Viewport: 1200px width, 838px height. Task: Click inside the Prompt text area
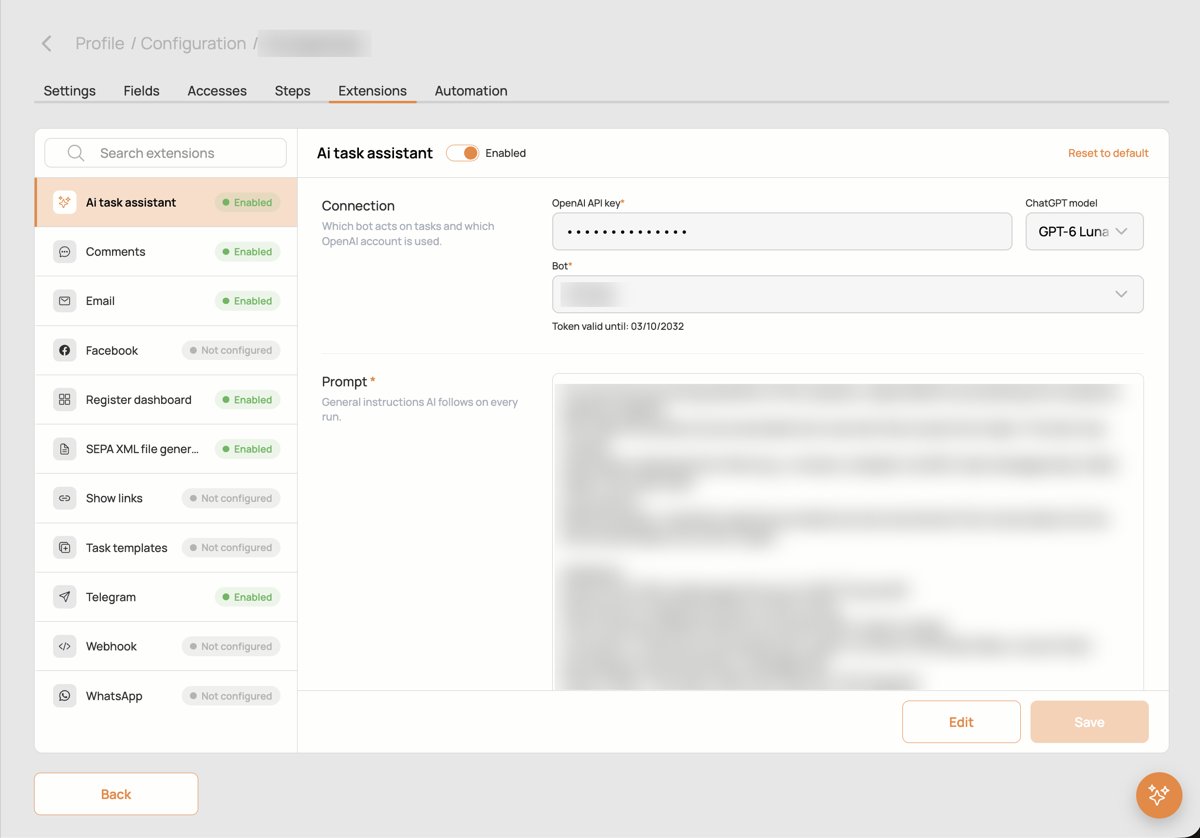pyautogui.click(x=847, y=532)
